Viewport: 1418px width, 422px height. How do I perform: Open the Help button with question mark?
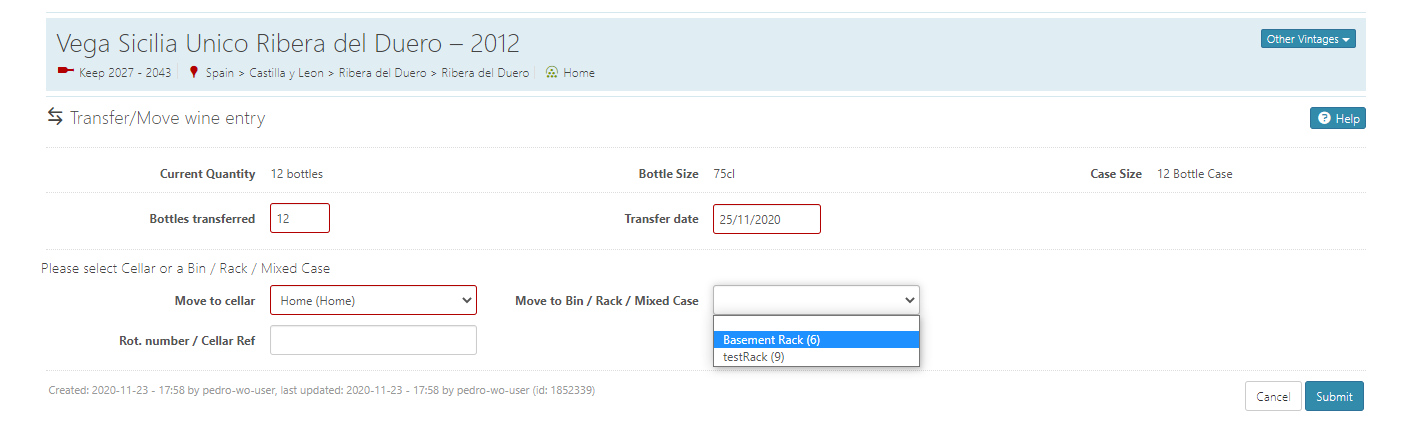pyautogui.click(x=1337, y=118)
